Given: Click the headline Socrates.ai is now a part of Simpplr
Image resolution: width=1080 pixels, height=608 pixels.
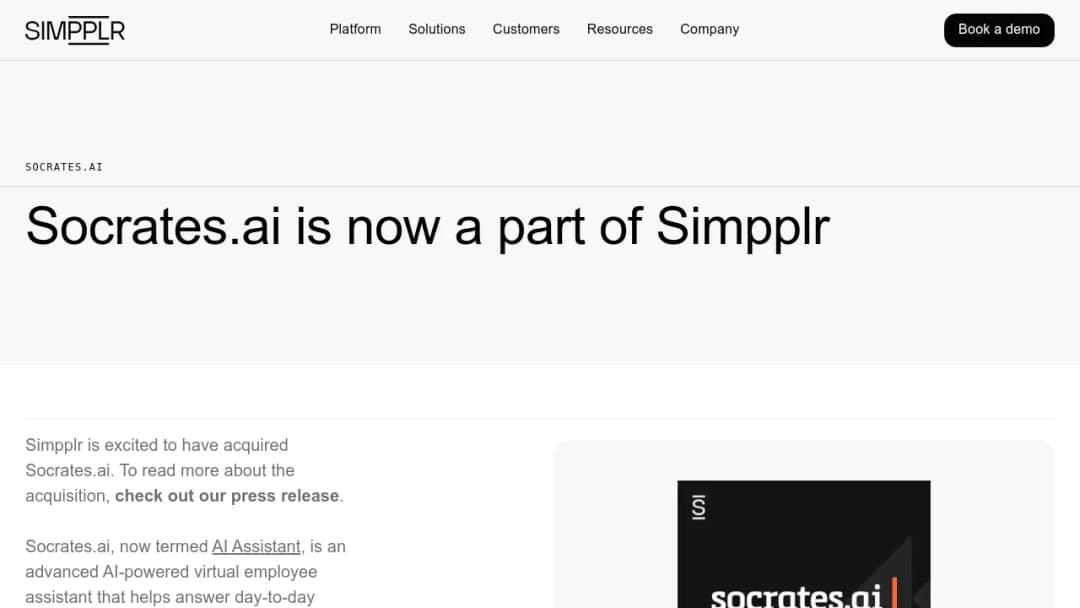Looking at the screenshot, I should 428,227.
